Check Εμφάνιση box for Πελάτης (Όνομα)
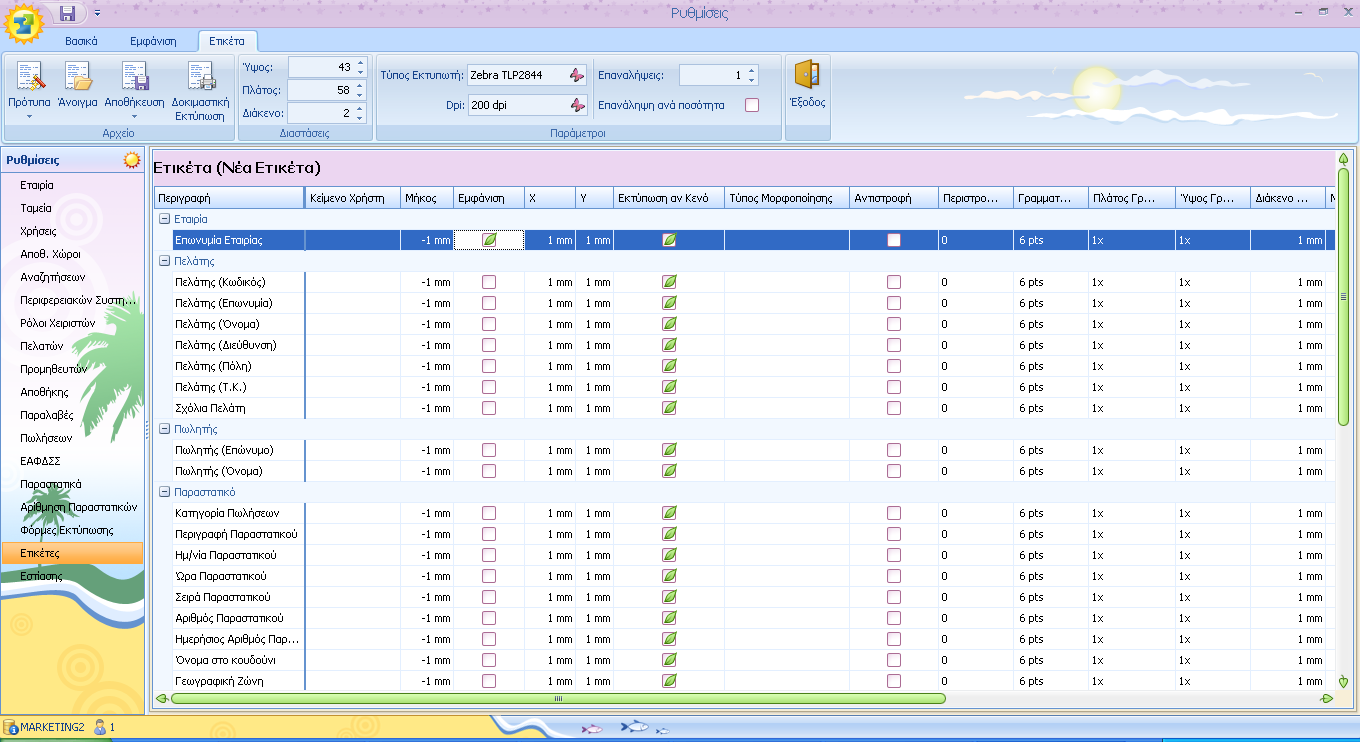 489,324
